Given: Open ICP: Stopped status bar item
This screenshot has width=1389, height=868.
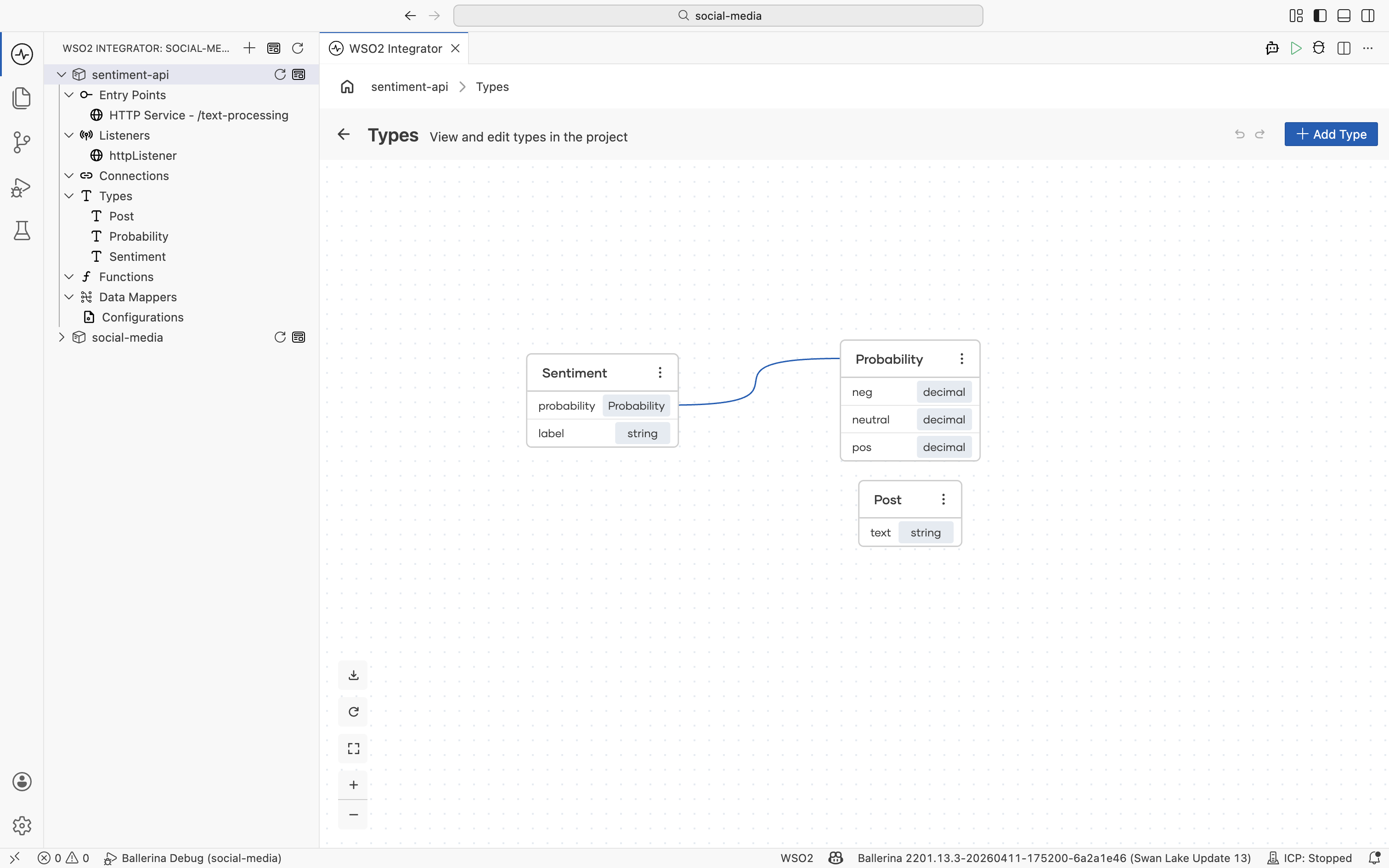Looking at the screenshot, I should pos(1310,858).
